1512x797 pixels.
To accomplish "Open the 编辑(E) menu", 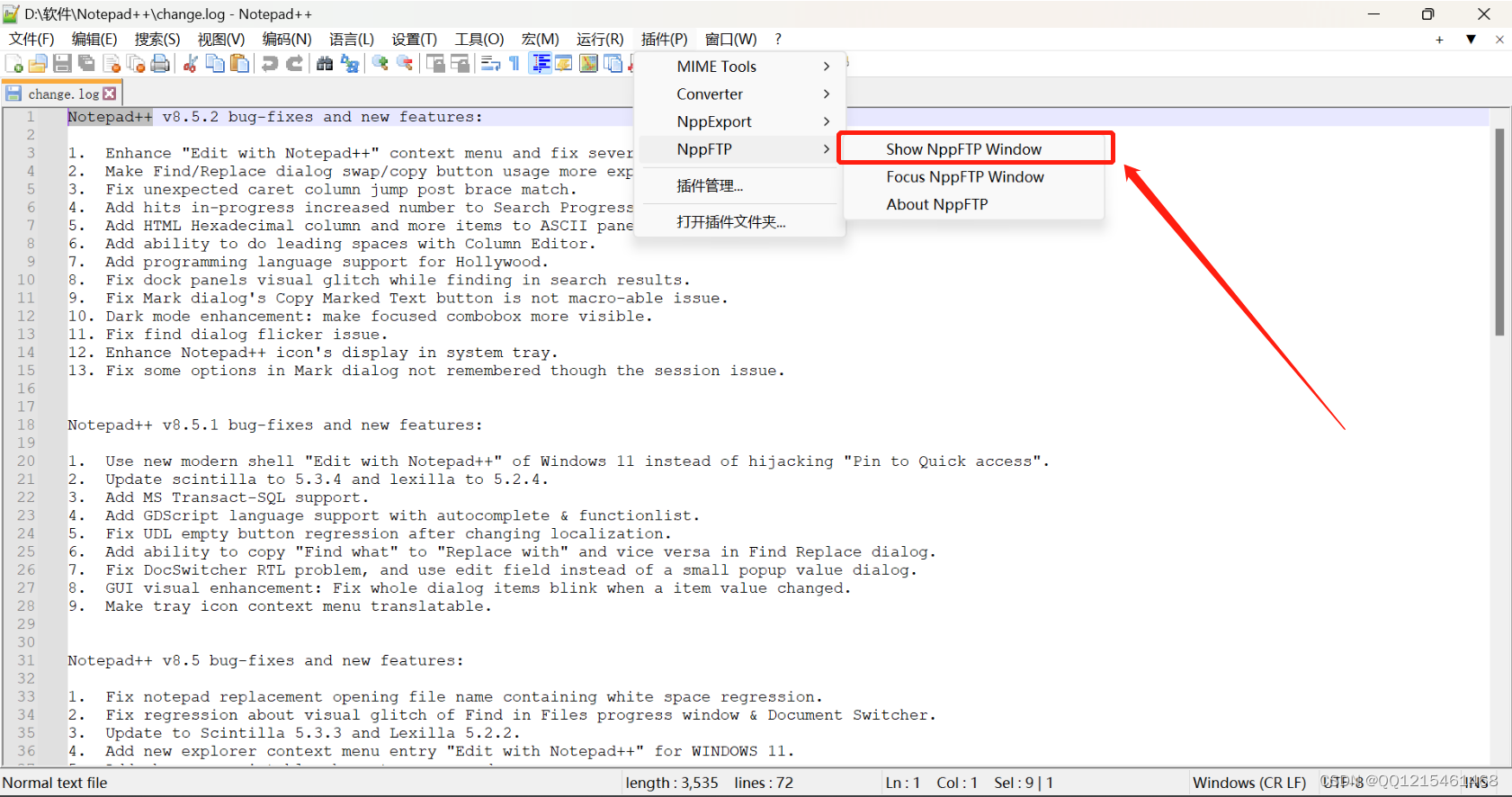I will (x=94, y=39).
